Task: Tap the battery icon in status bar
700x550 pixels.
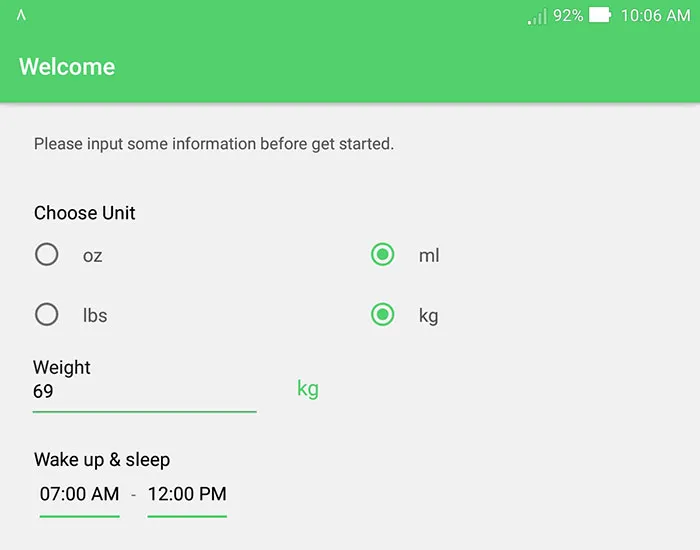Action: (x=600, y=16)
